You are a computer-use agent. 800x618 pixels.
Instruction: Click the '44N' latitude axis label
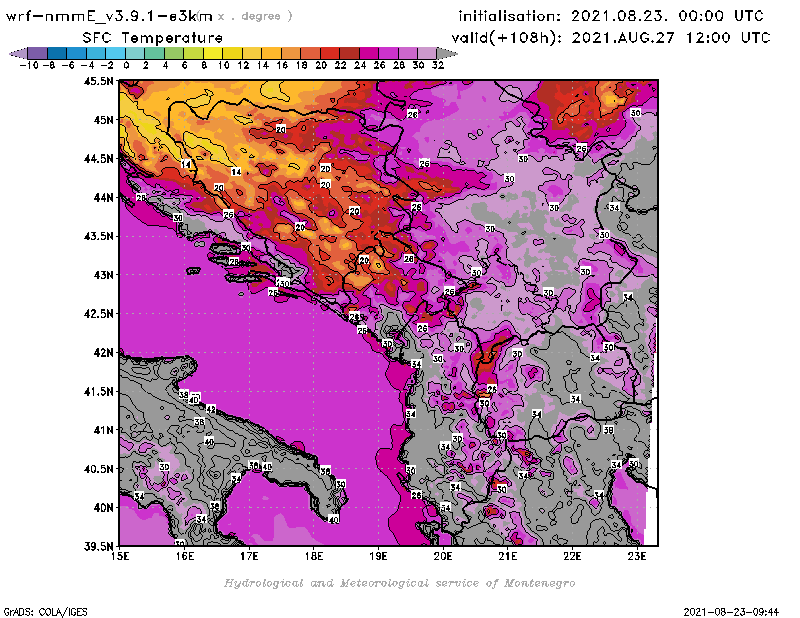(x=103, y=197)
